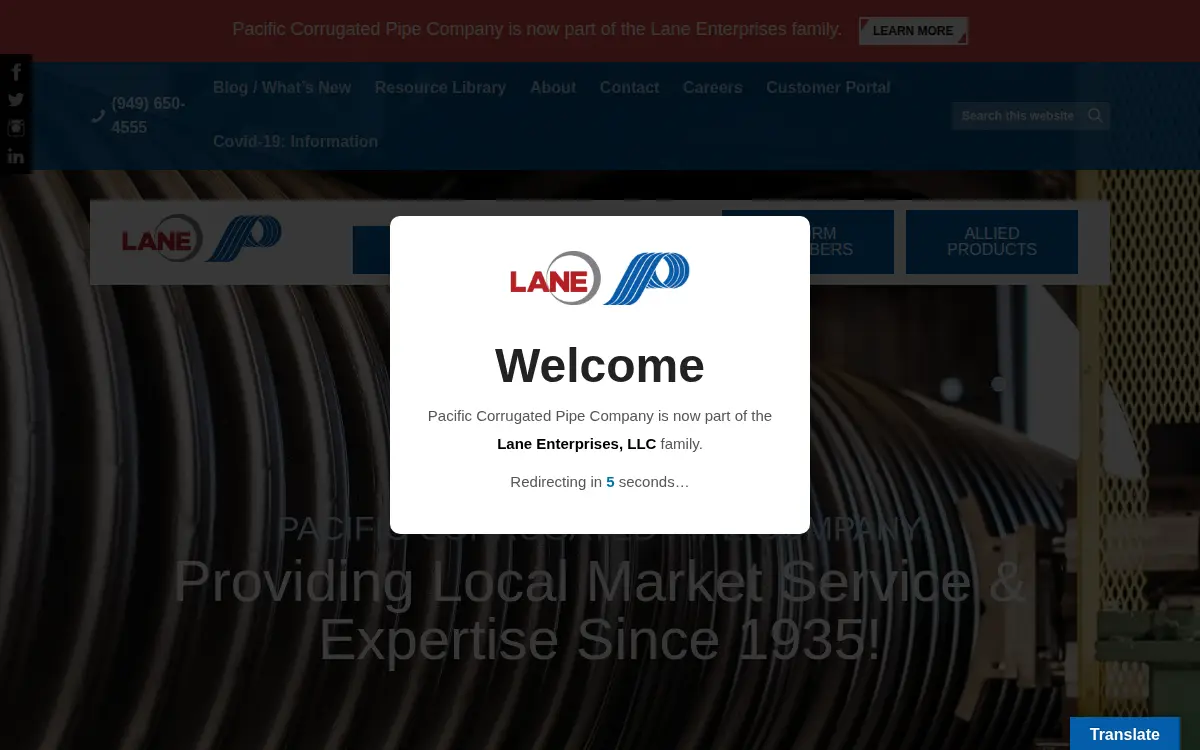The width and height of the screenshot is (1200, 750).
Task: Open the Customer Portal link
Action: [828, 88]
